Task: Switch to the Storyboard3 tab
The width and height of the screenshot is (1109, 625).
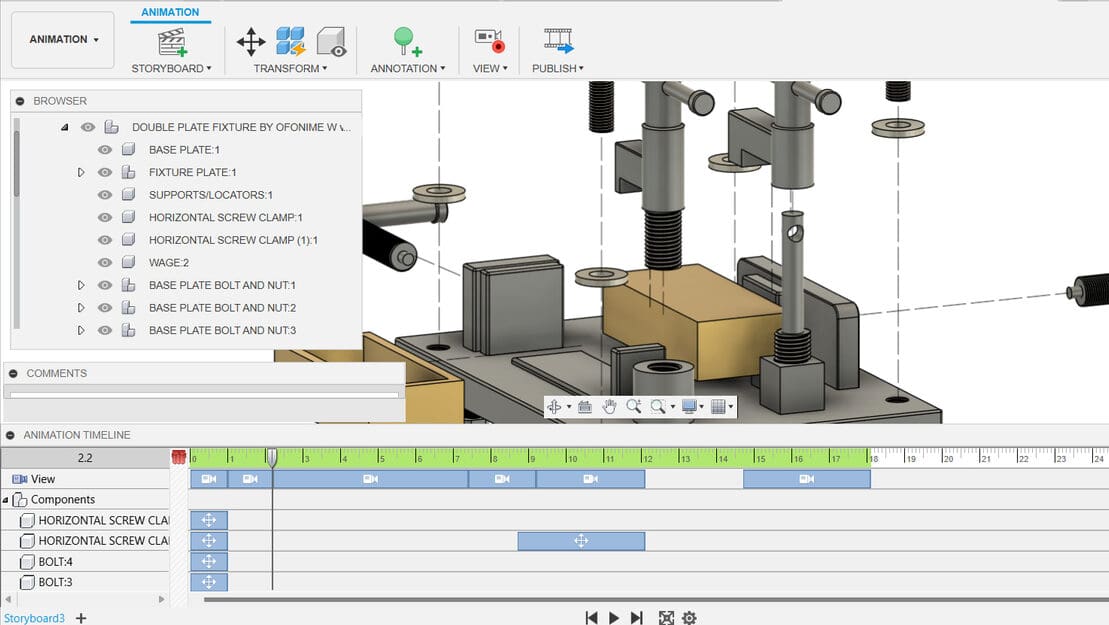Action: pos(33,618)
